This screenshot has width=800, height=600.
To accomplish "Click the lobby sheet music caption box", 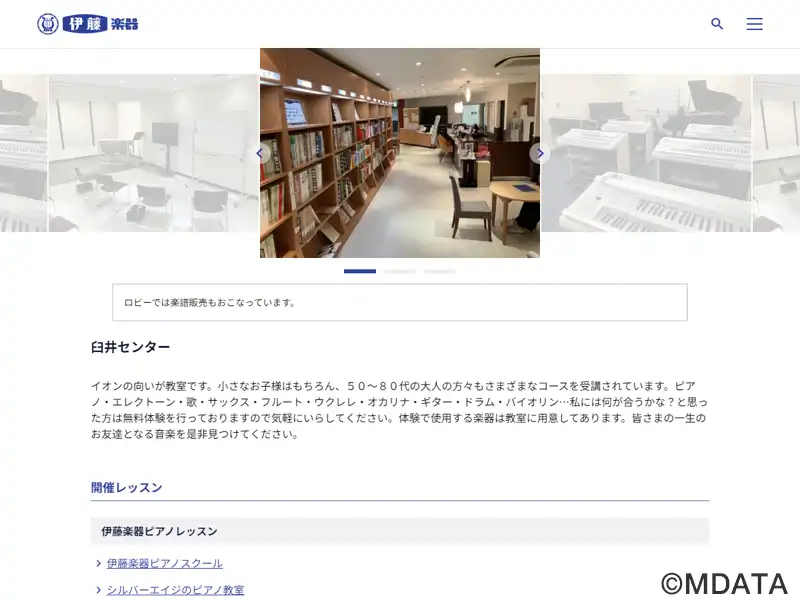I will [399, 303].
